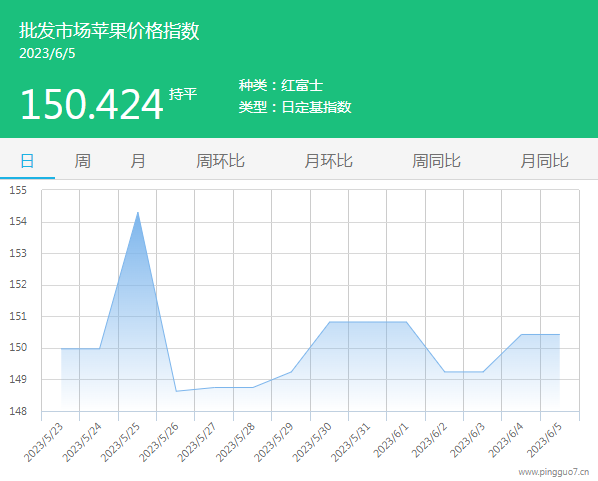The height and width of the screenshot is (481, 598).
Task: Click the chart low point on 2023/5/26
Action: [x=176, y=391]
